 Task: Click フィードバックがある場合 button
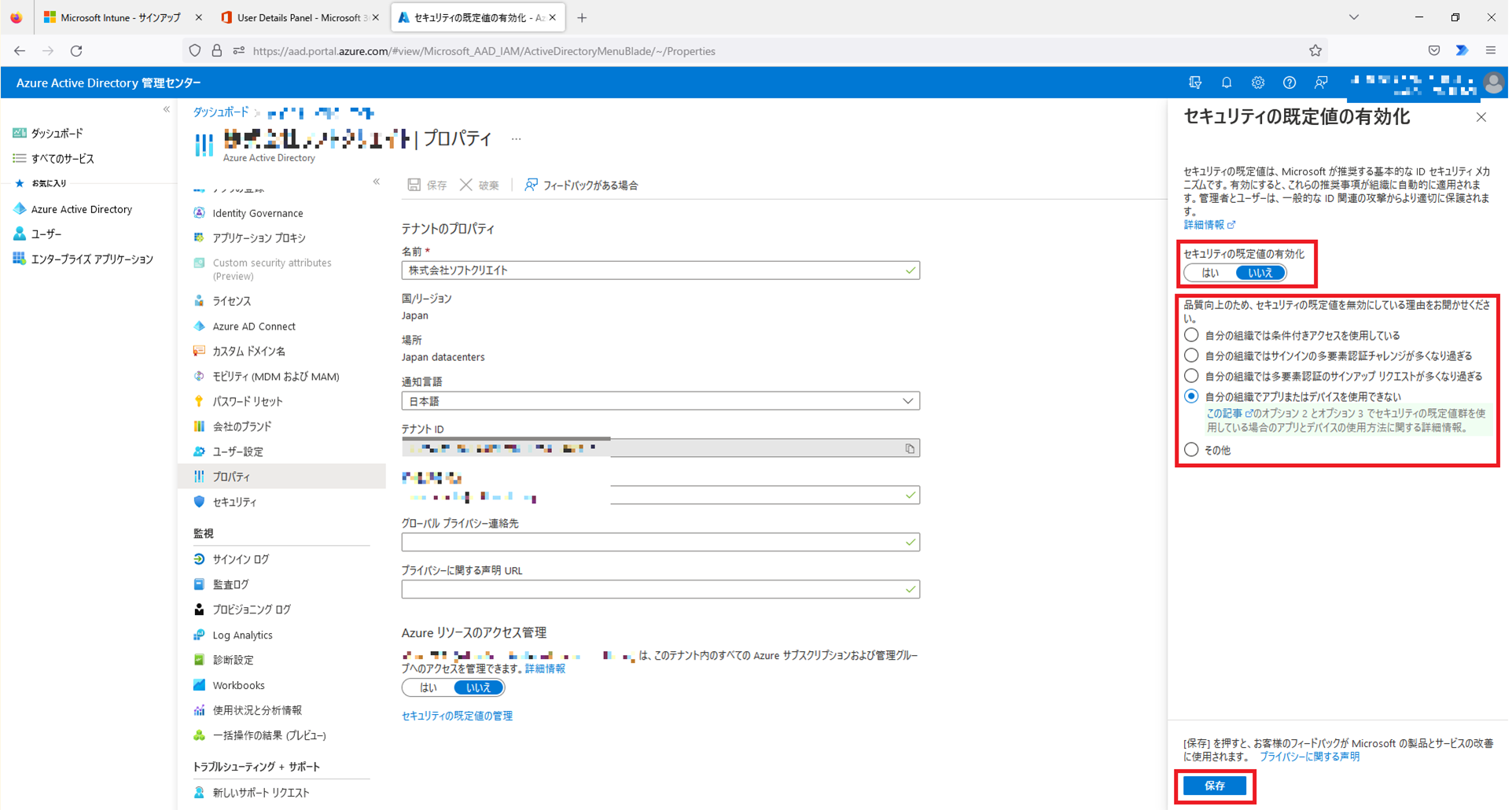tap(581, 185)
